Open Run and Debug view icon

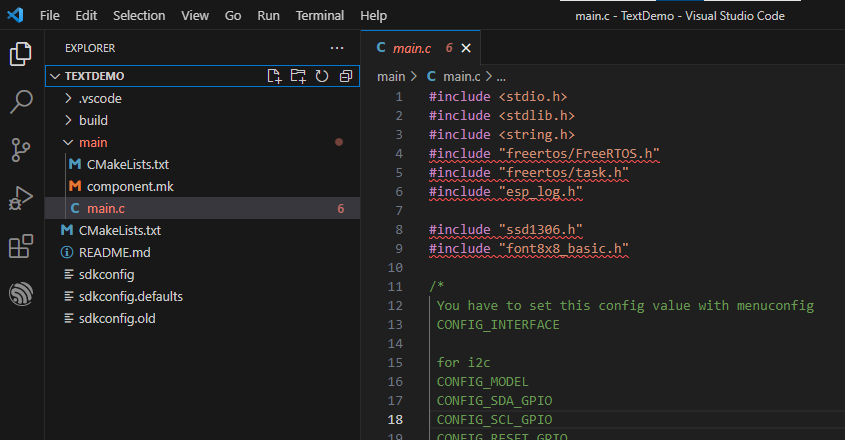pos(21,198)
